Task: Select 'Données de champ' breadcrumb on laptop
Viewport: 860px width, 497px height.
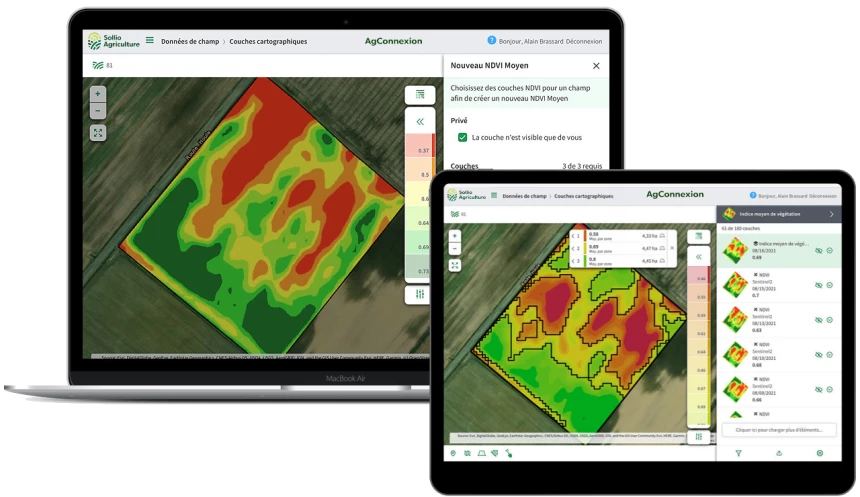Action: click(x=189, y=41)
